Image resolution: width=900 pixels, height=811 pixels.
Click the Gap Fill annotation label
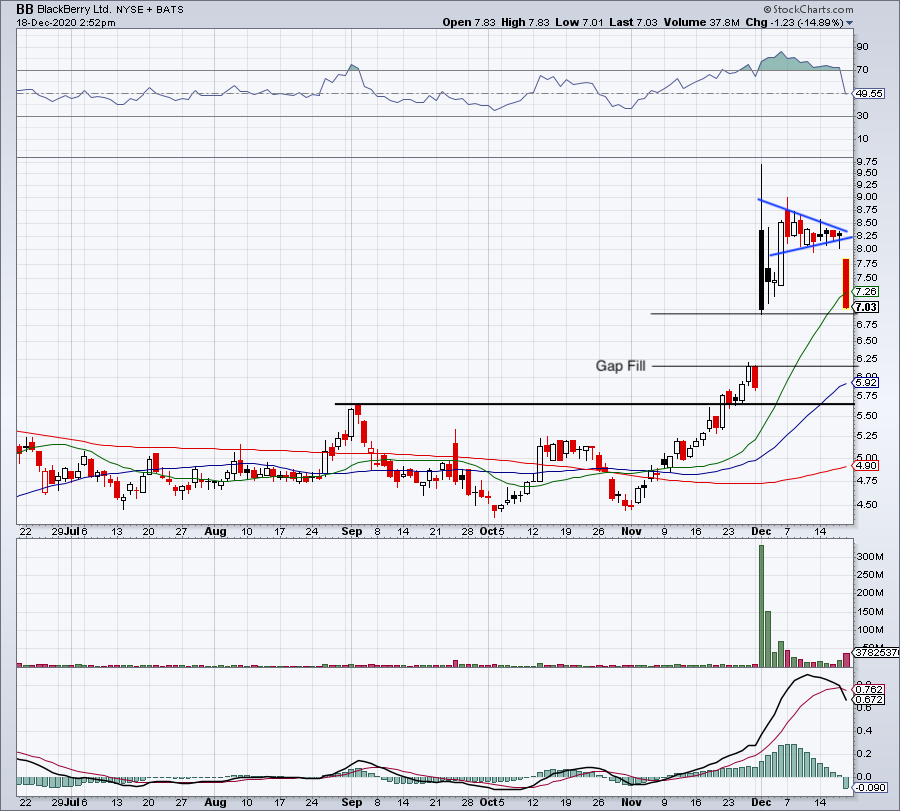click(620, 366)
